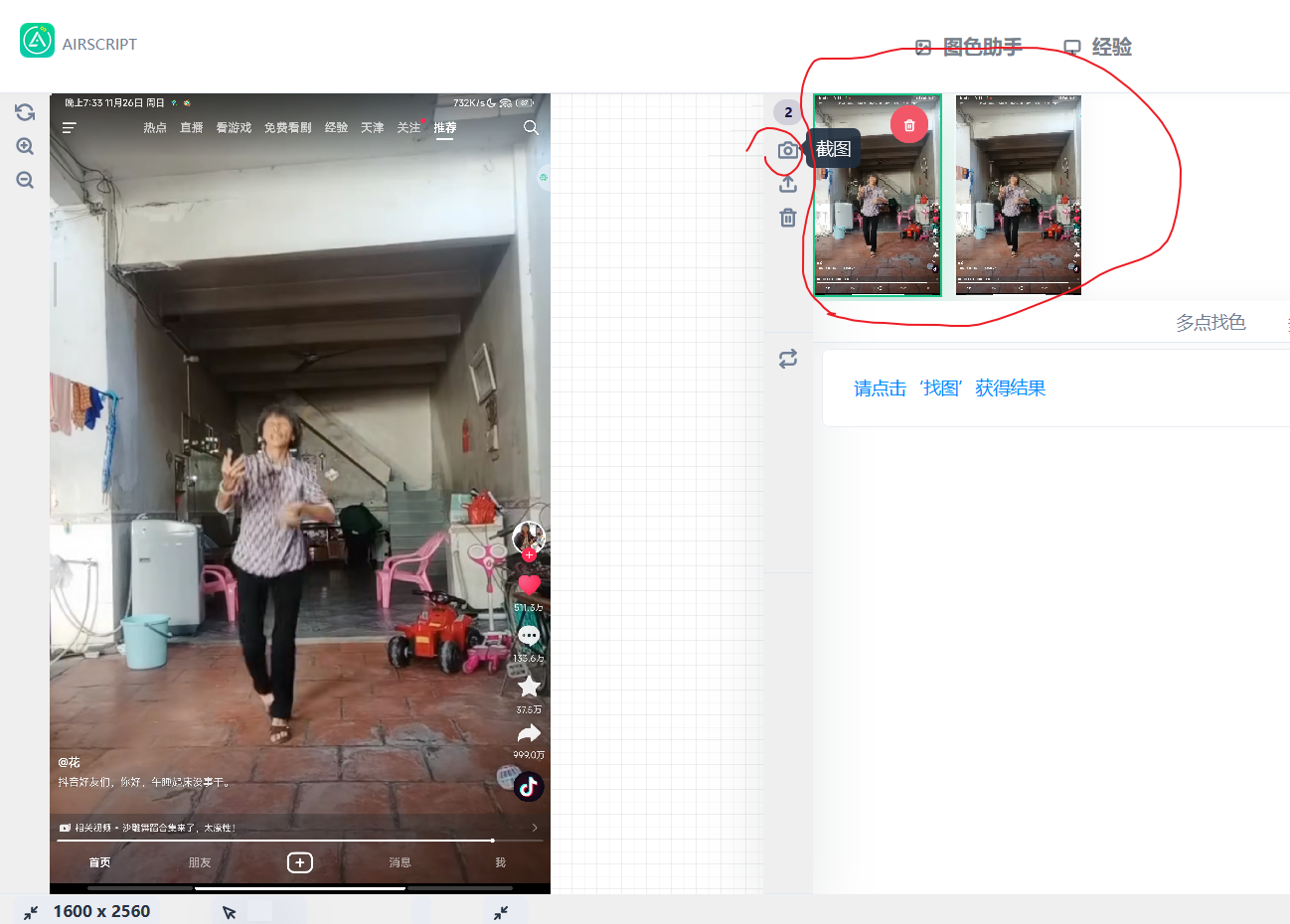Viewport: 1290px width, 924px height.
Task: Click the screenshot count badge 2
Action: (788, 112)
